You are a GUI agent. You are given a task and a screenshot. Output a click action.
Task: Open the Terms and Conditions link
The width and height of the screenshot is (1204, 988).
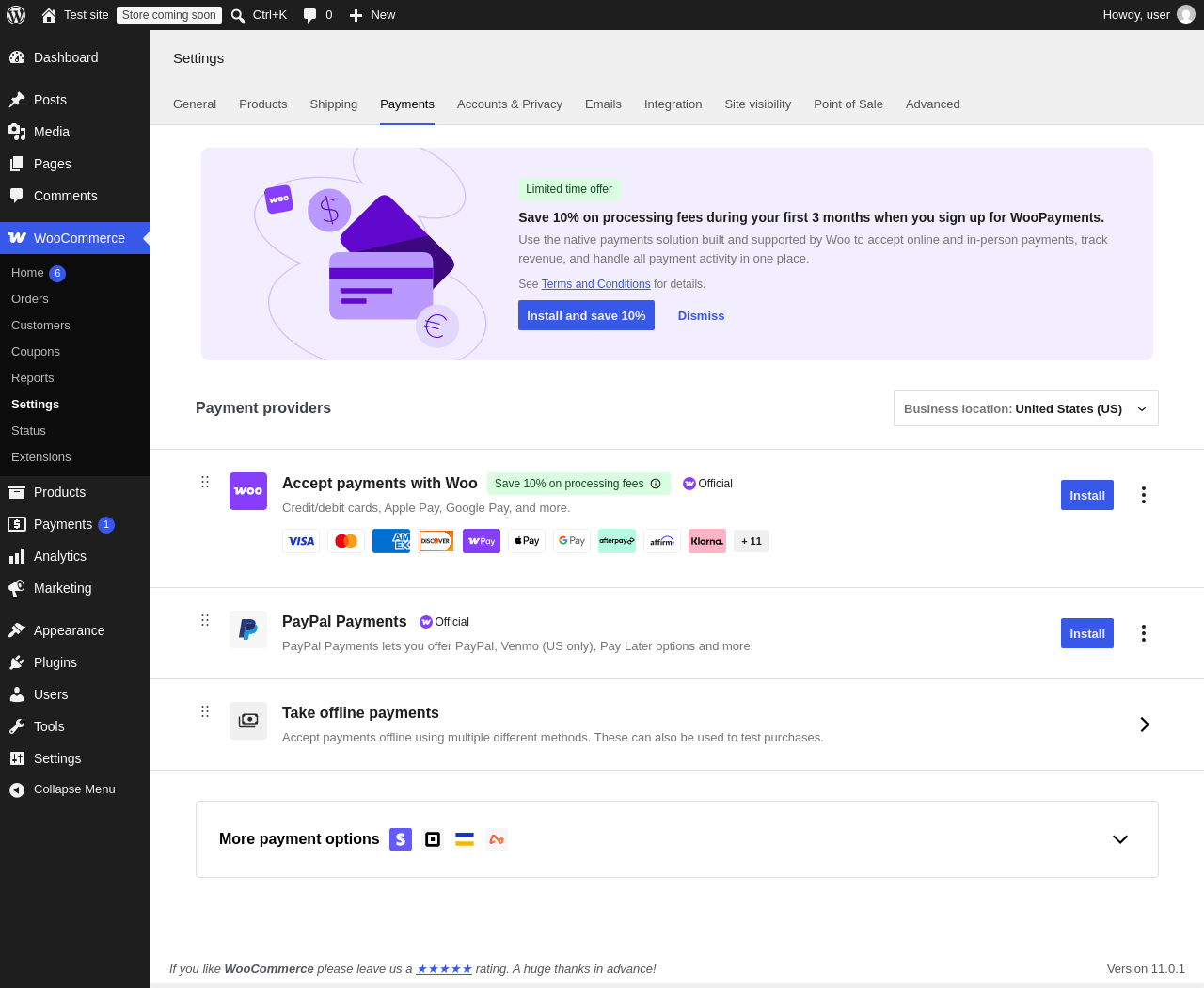click(596, 284)
